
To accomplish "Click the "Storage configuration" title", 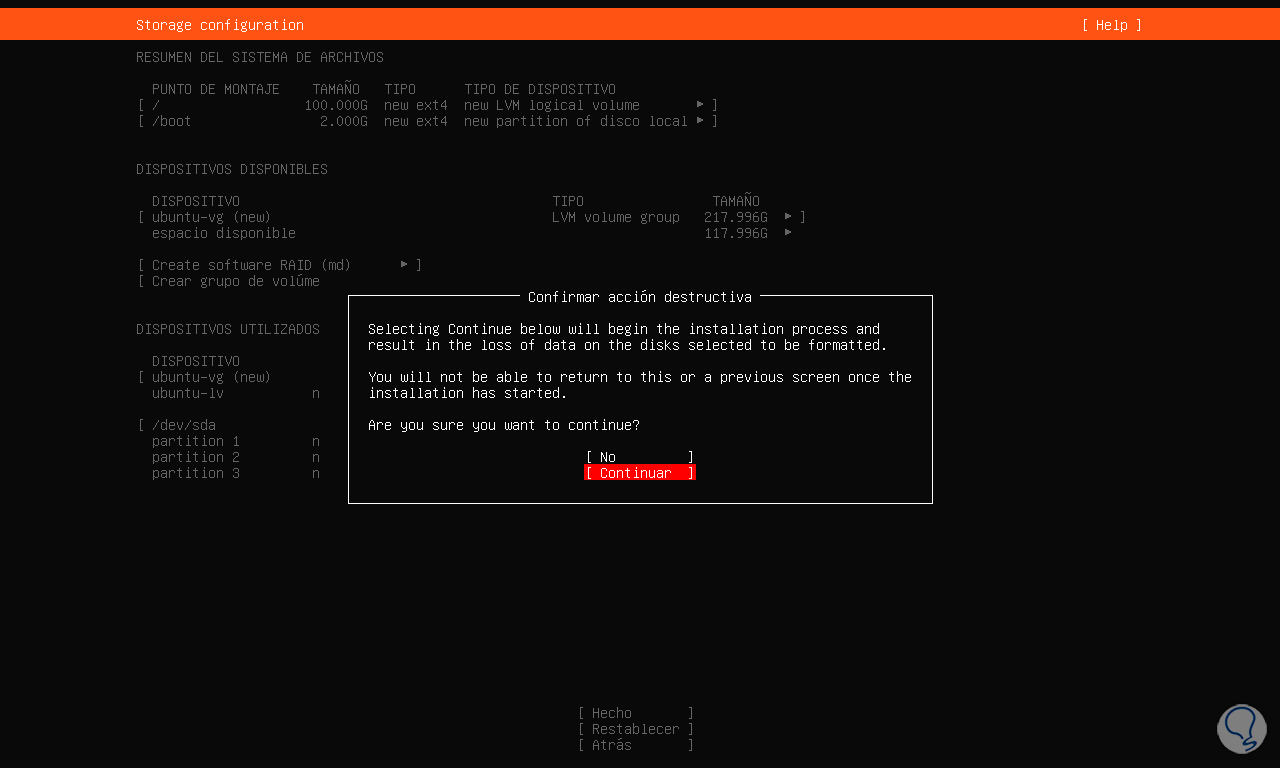I will pyautogui.click(x=220, y=25).
